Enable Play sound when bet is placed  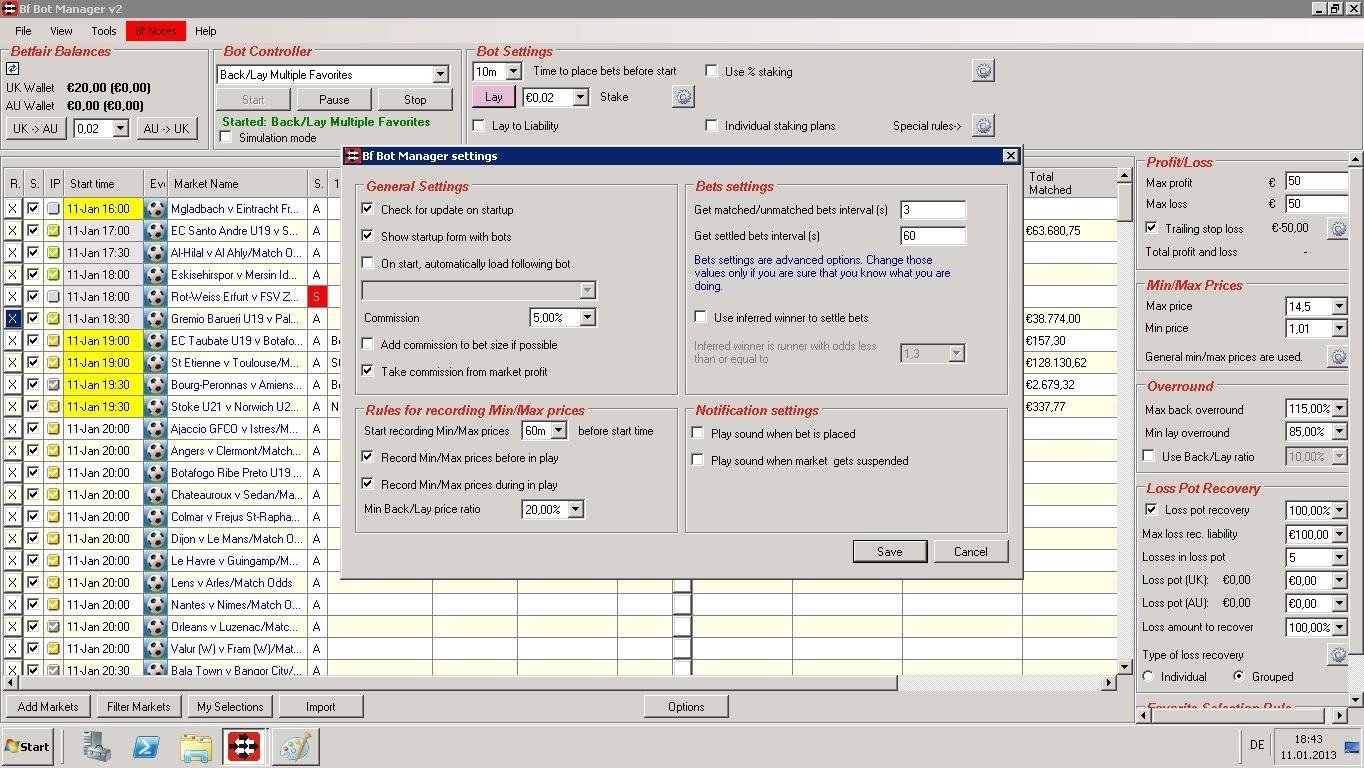point(698,434)
